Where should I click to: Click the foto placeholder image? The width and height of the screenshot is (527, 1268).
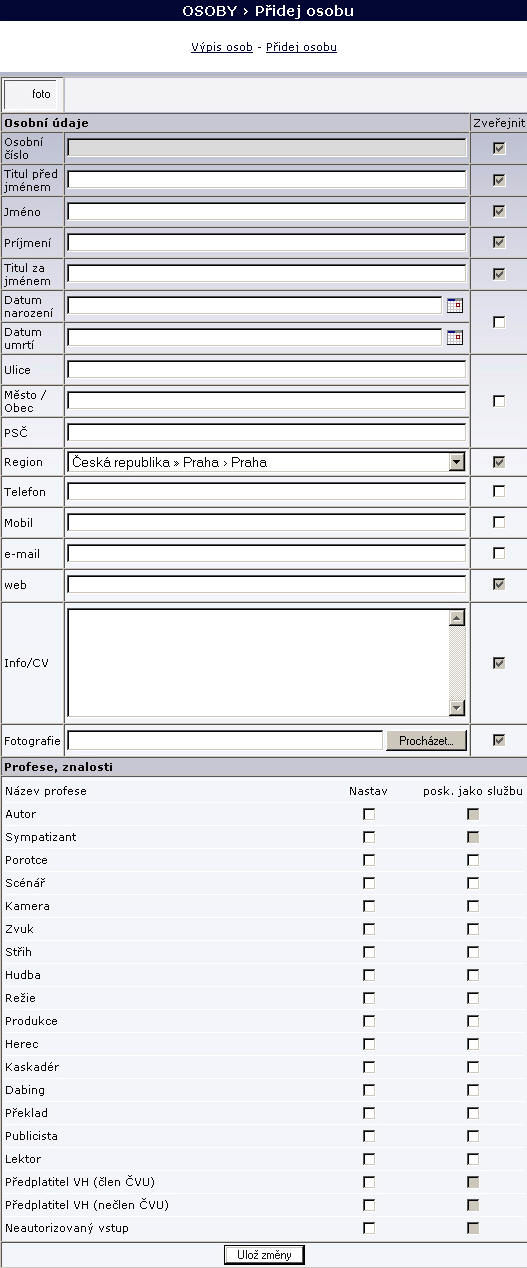tap(33, 94)
